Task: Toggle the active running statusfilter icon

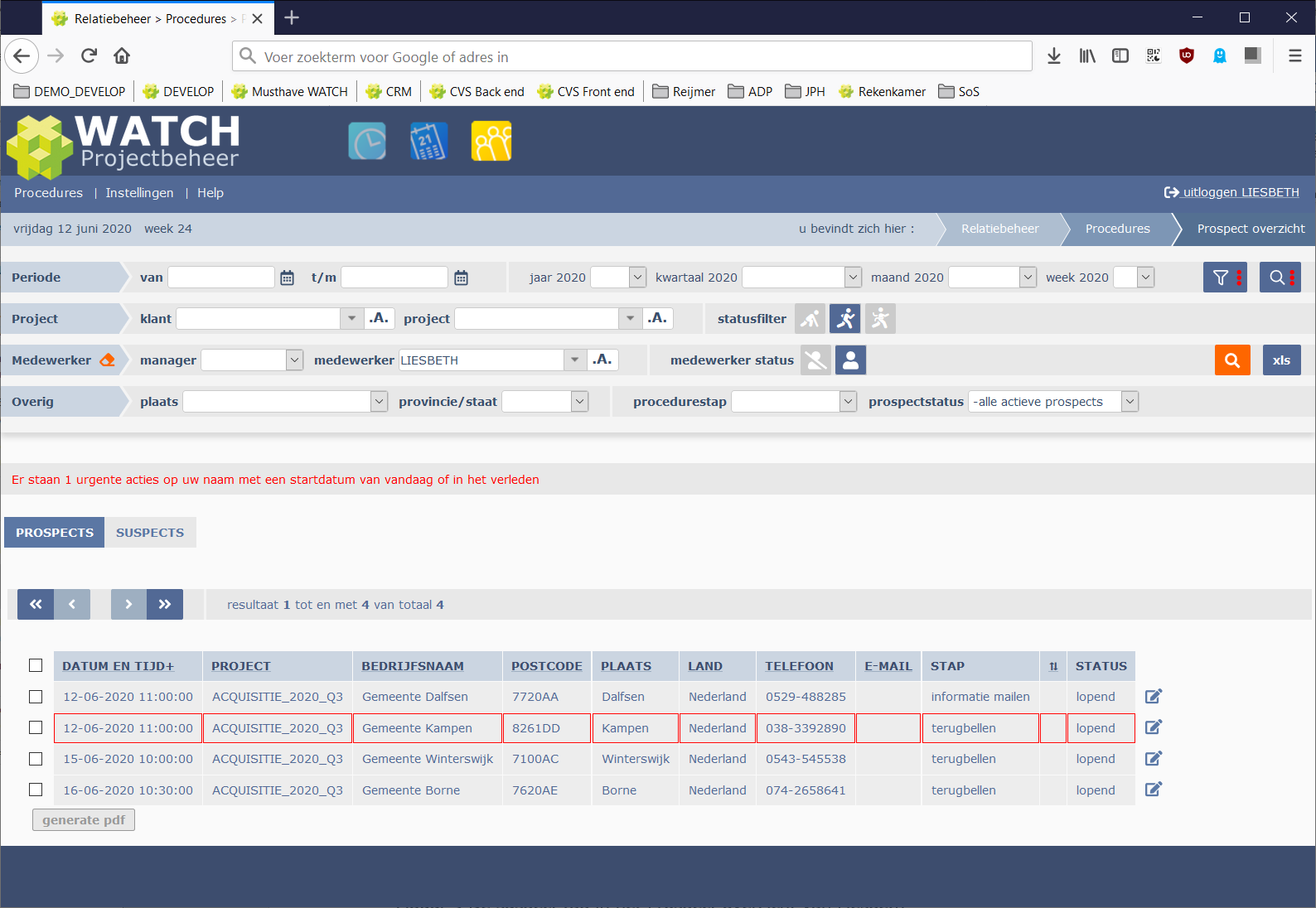Action: 844,318
